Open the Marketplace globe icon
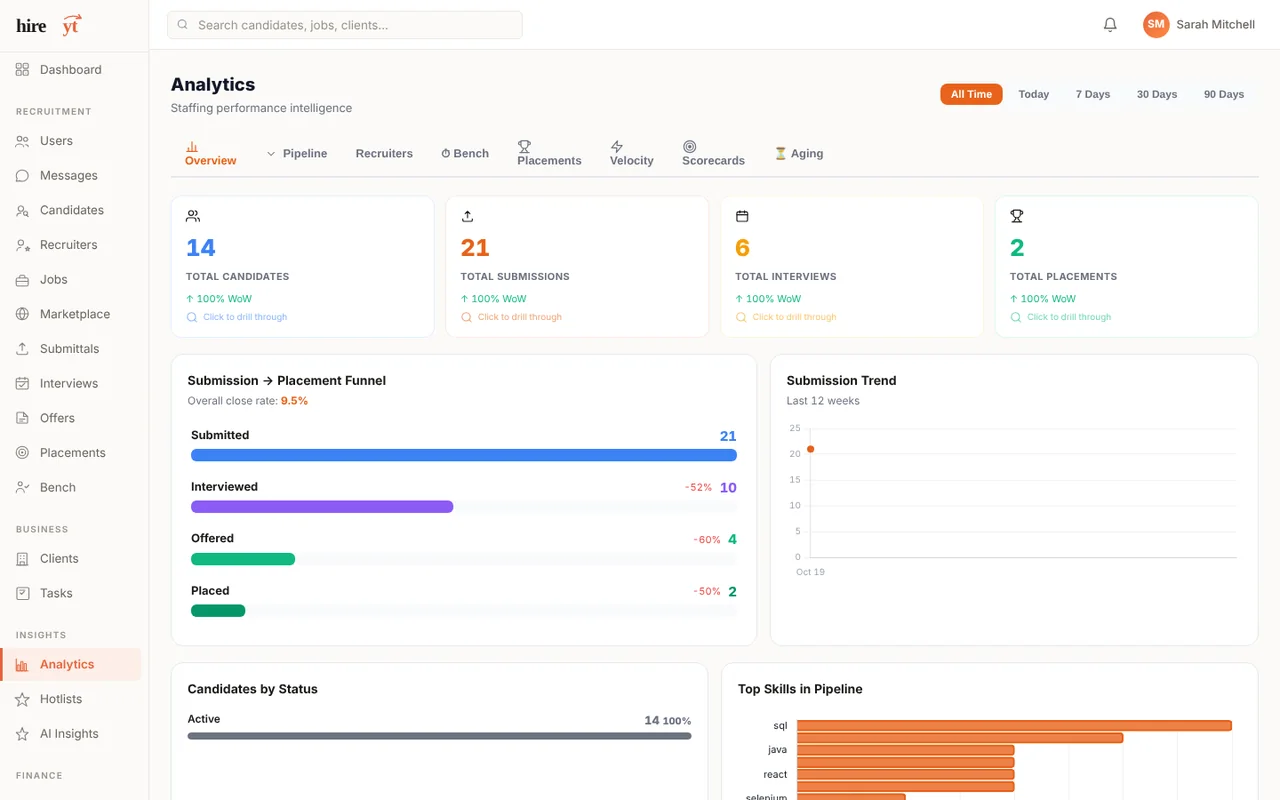The height and width of the screenshot is (800, 1280). click(22, 314)
